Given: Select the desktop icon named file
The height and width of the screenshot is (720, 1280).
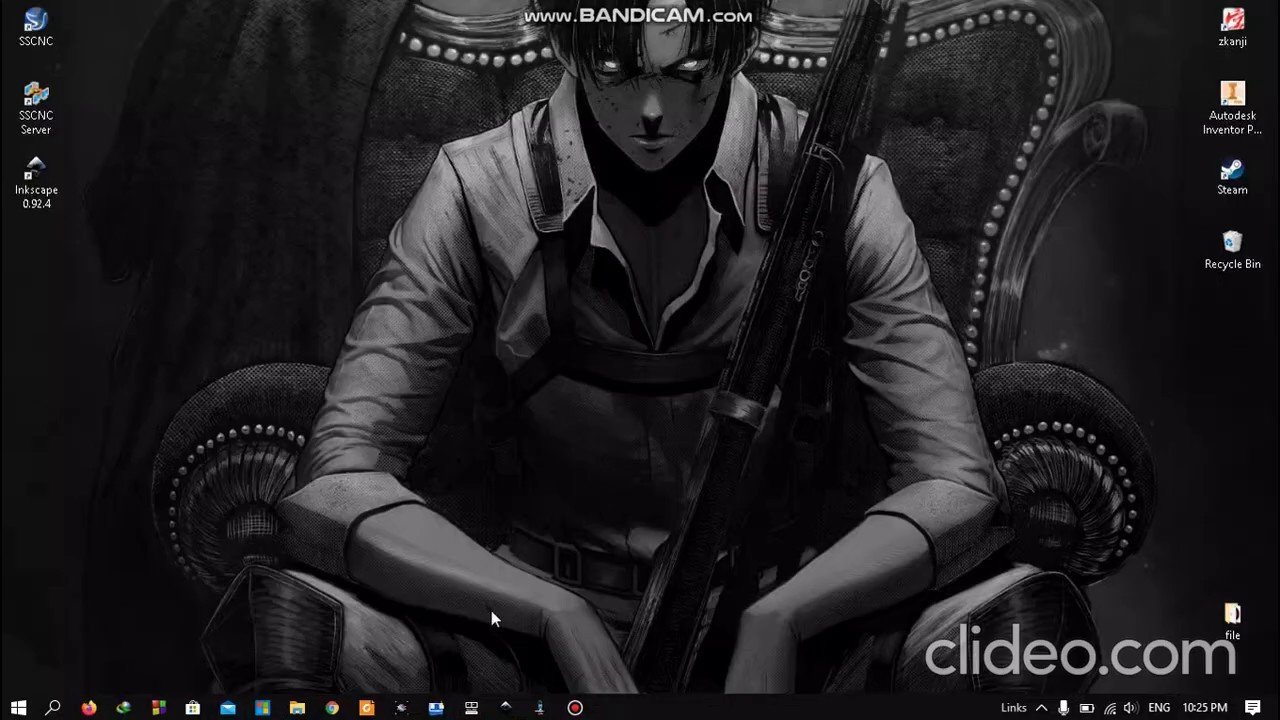Looking at the screenshot, I should pyautogui.click(x=1232, y=621).
